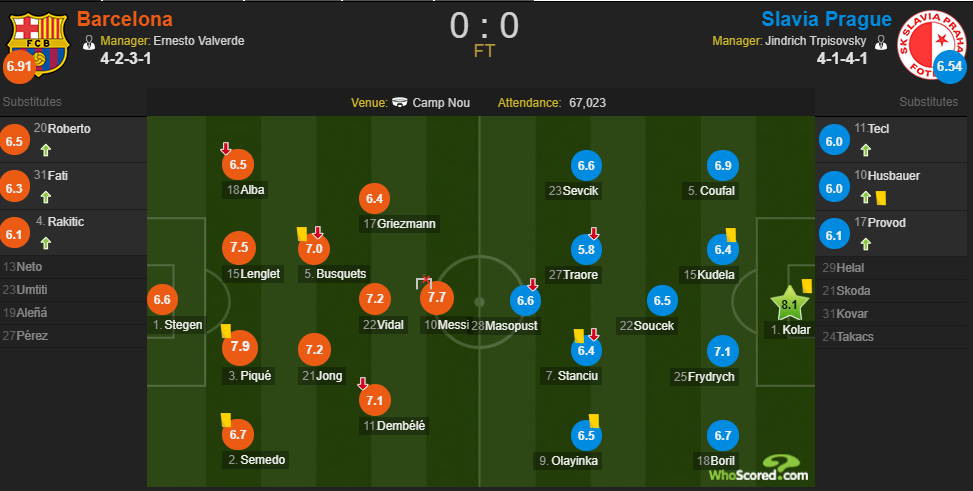Select Messi's 7.7 rating circle
The width and height of the screenshot is (973, 491).
(x=437, y=297)
